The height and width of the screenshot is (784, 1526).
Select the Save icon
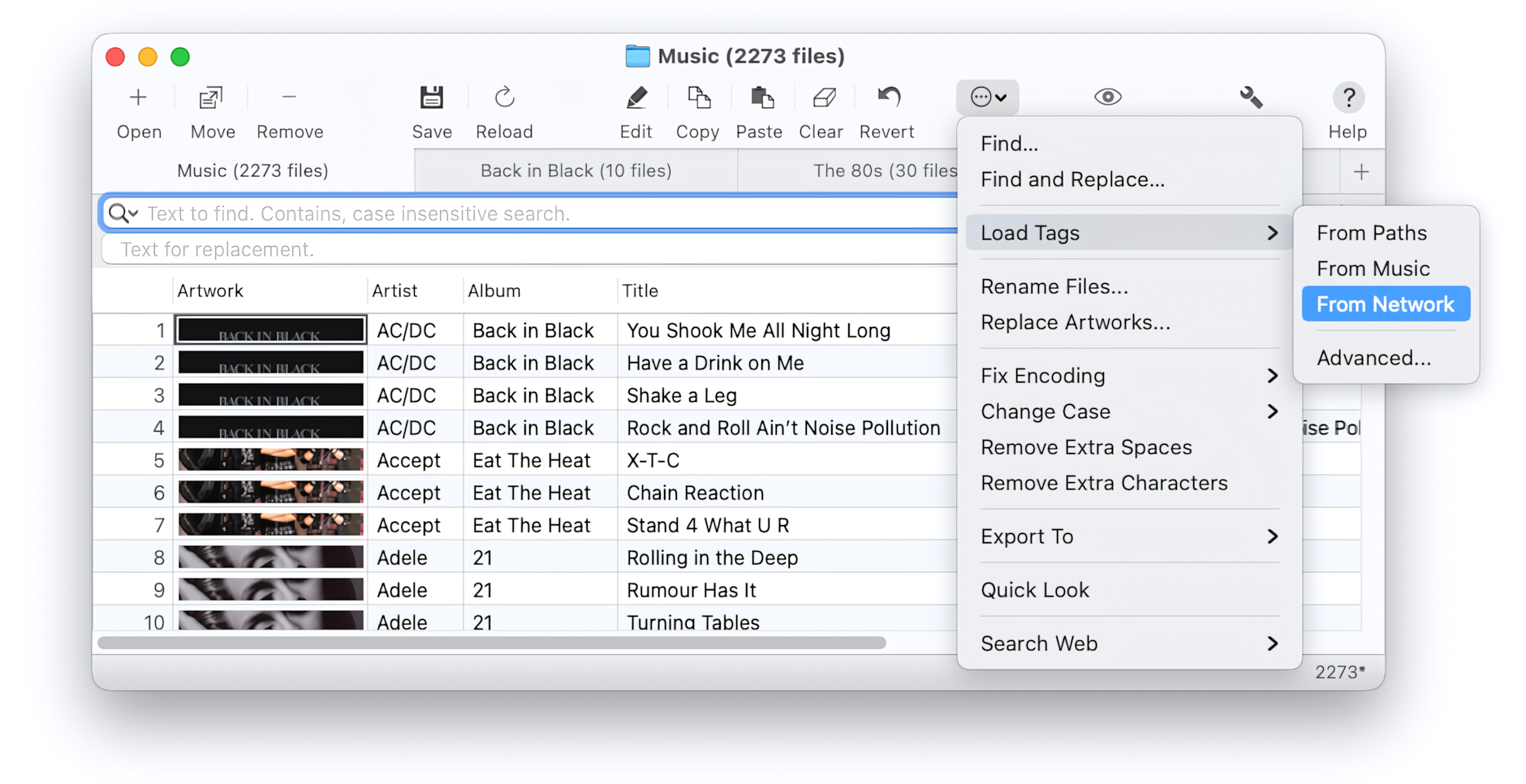(x=432, y=97)
